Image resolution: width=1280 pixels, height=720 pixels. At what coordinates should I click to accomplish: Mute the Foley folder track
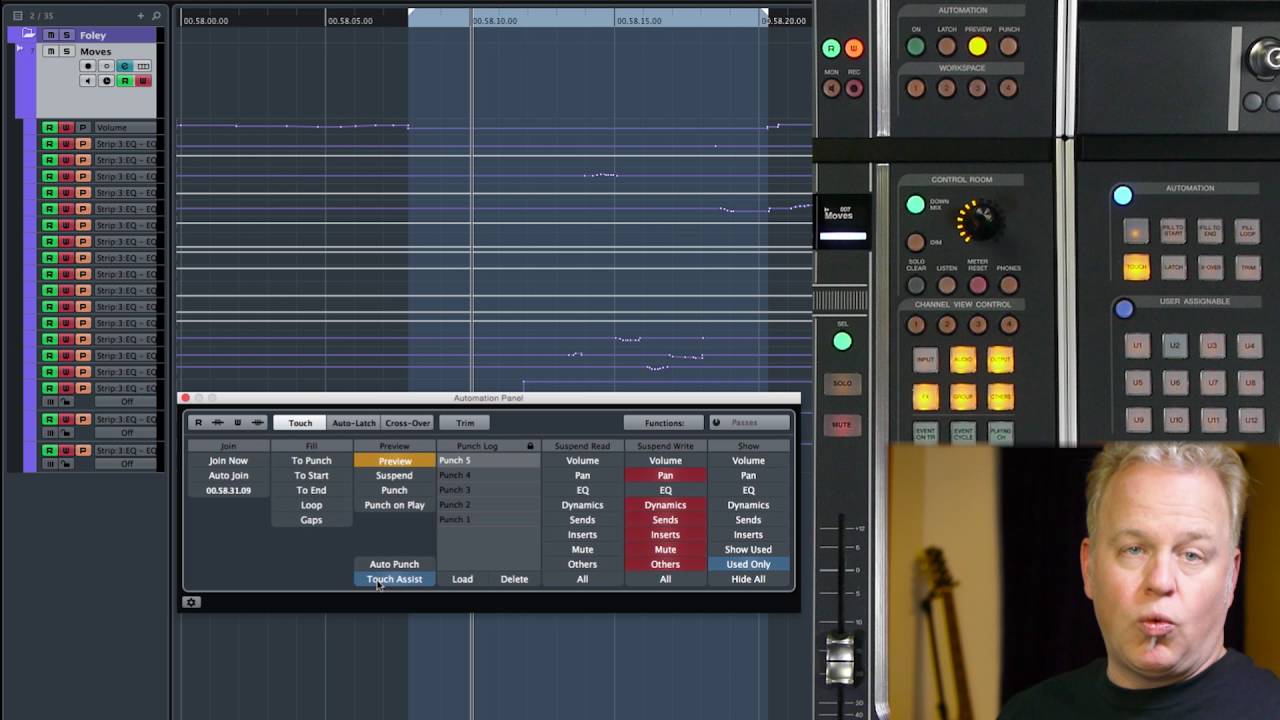coord(50,35)
